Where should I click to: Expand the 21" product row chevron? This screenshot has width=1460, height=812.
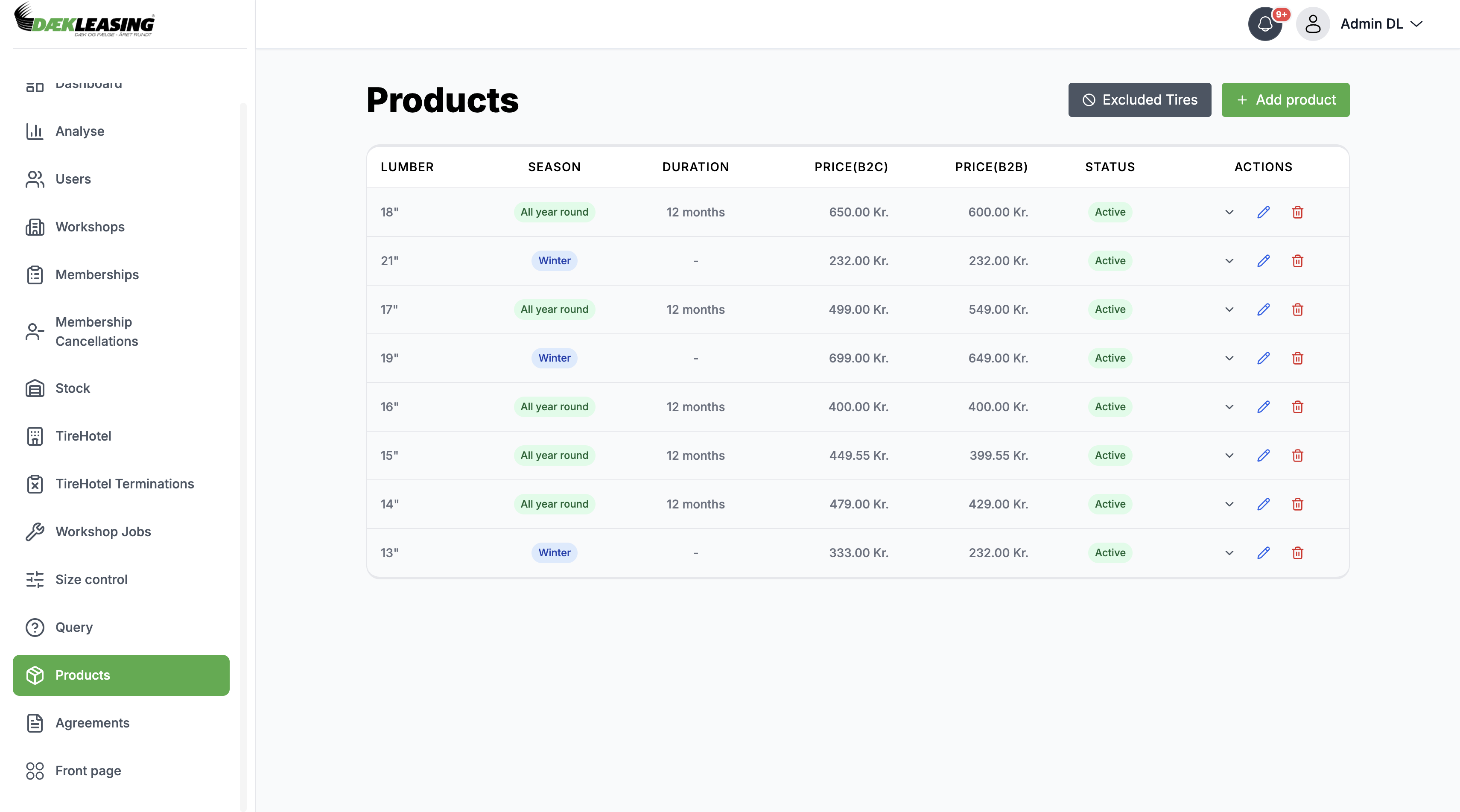(1229, 261)
